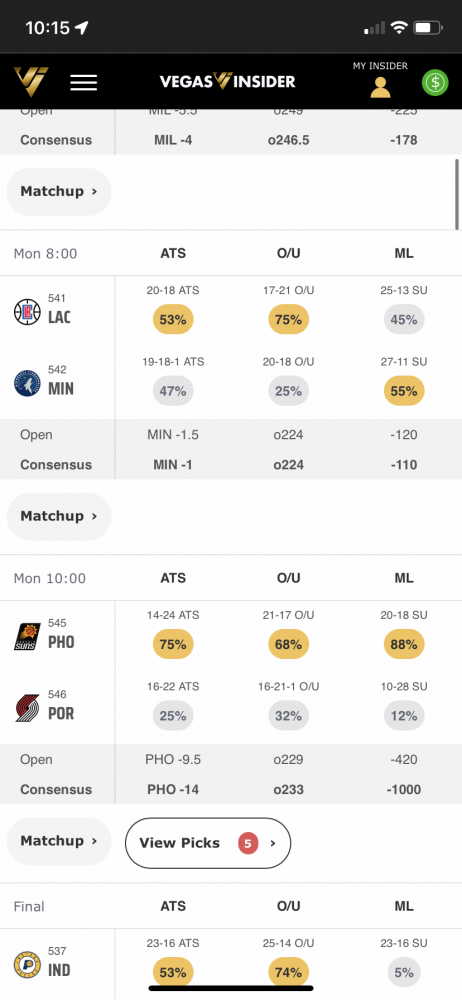Select LAC 53% ATS pick badge
The height and width of the screenshot is (1000, 462).
[x=173, y=320]
